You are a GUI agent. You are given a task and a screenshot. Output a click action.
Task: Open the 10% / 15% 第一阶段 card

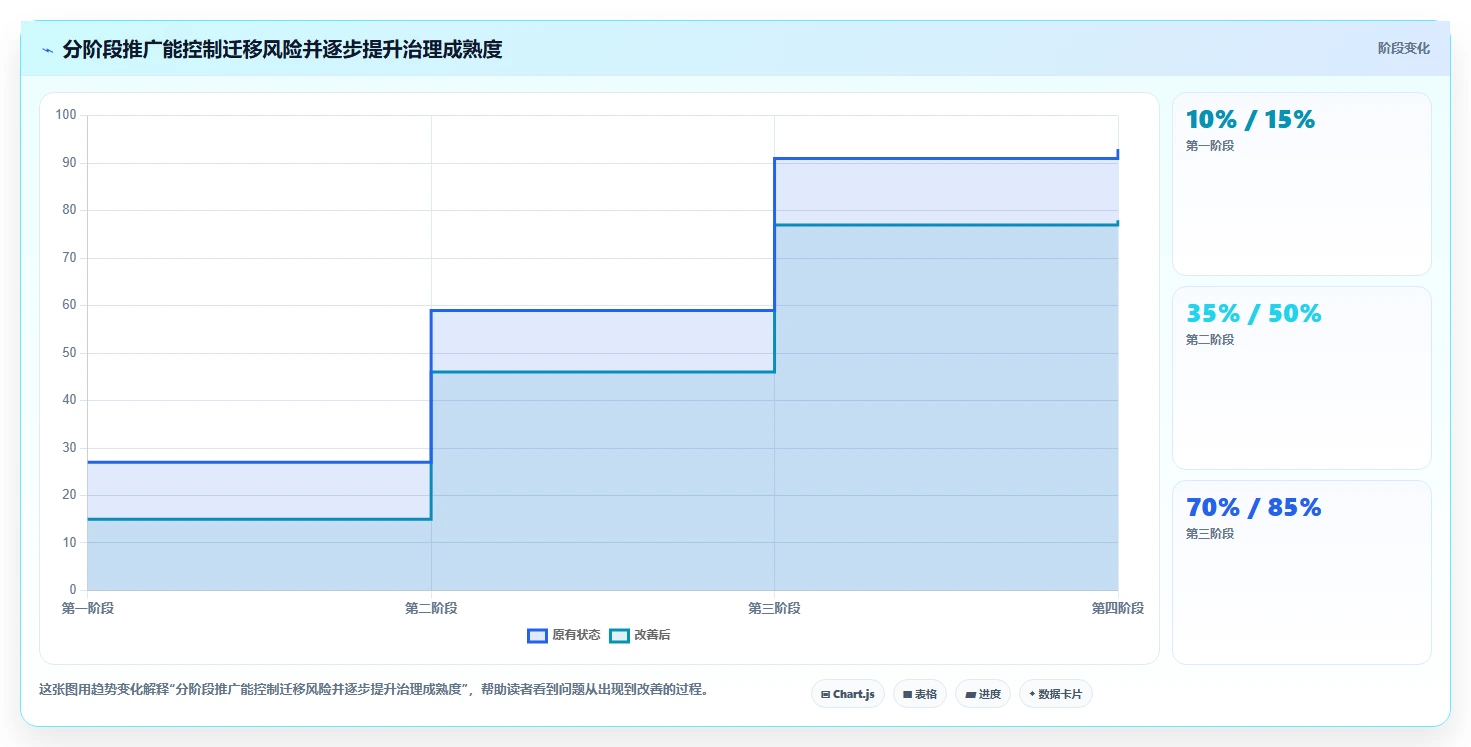click(x=1302, y=184)
